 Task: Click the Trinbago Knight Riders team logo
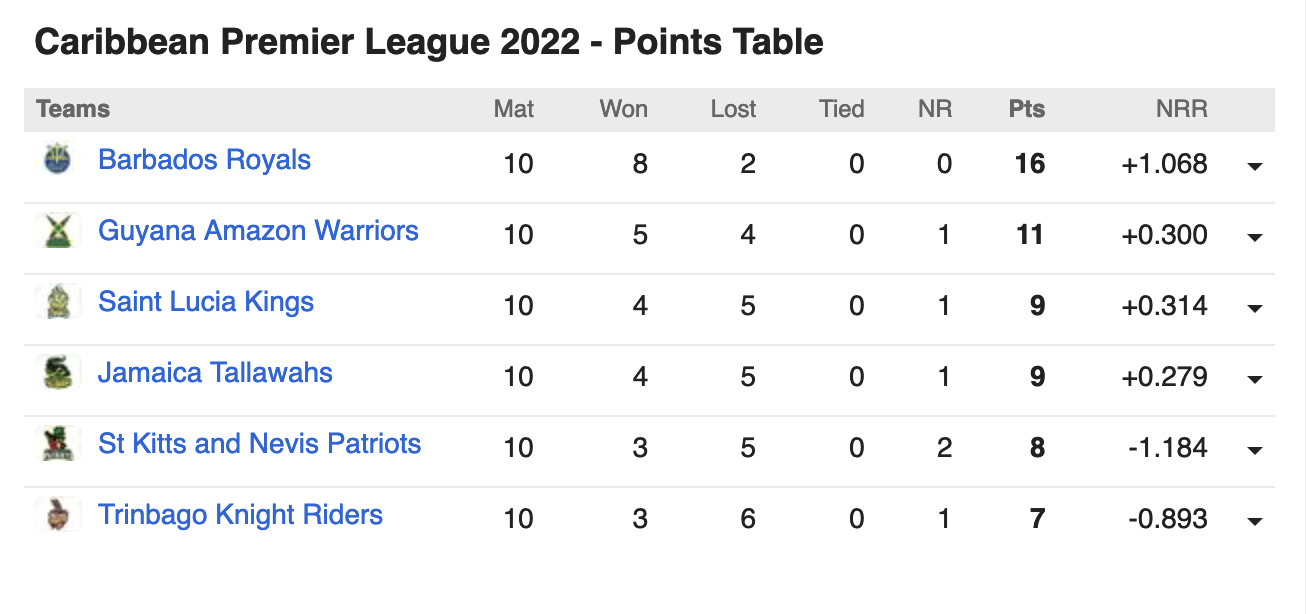coord(58,515)
